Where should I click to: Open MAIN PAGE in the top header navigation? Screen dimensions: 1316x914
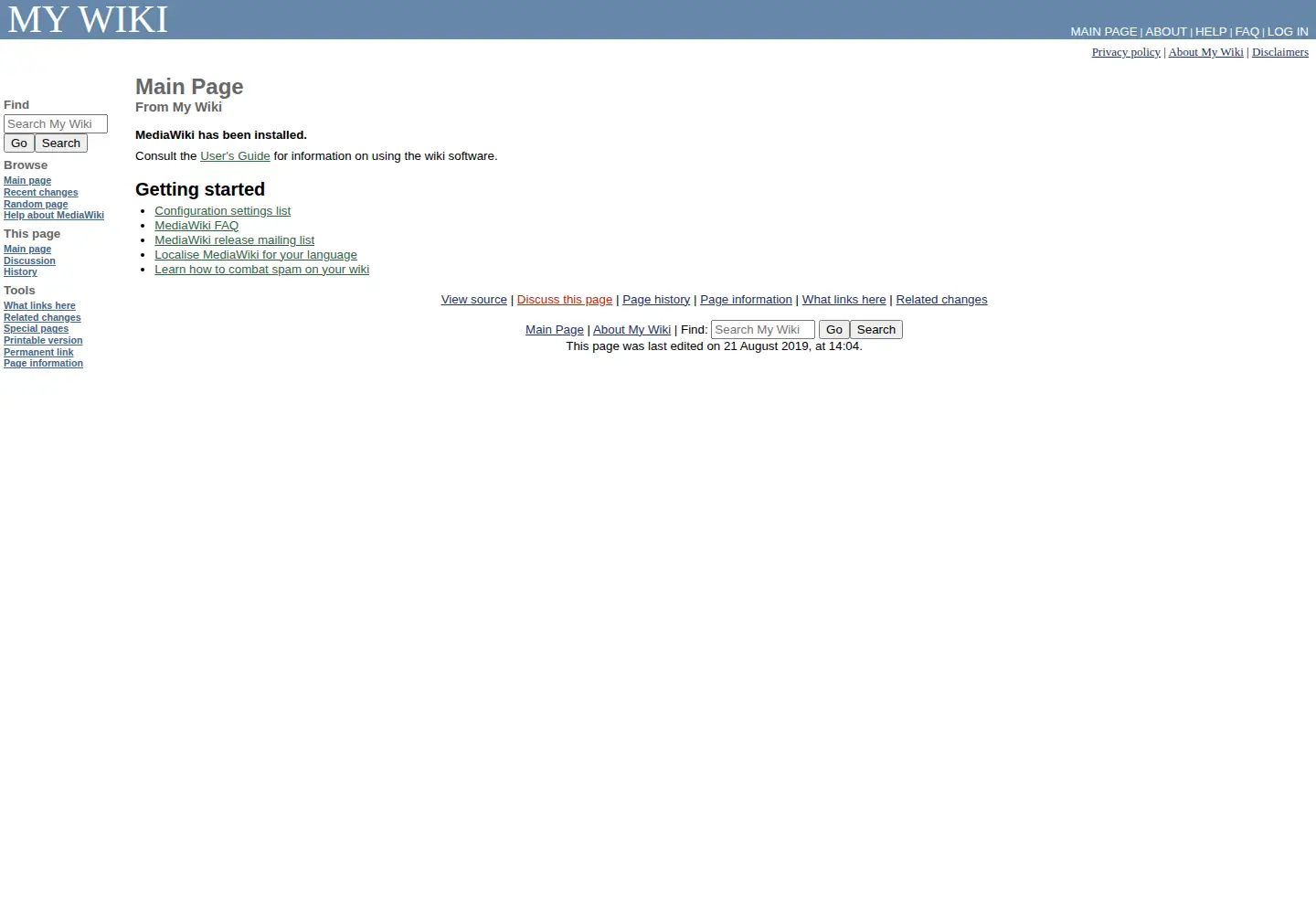[x=1104, y=31]
